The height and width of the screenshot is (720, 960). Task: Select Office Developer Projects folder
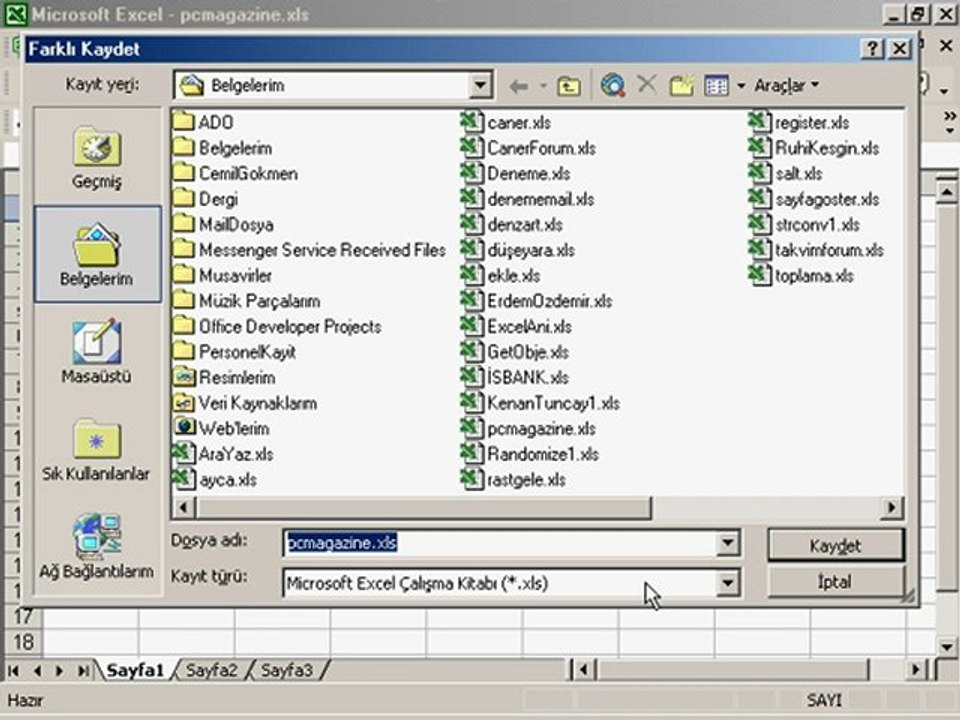tap(277, 326)
